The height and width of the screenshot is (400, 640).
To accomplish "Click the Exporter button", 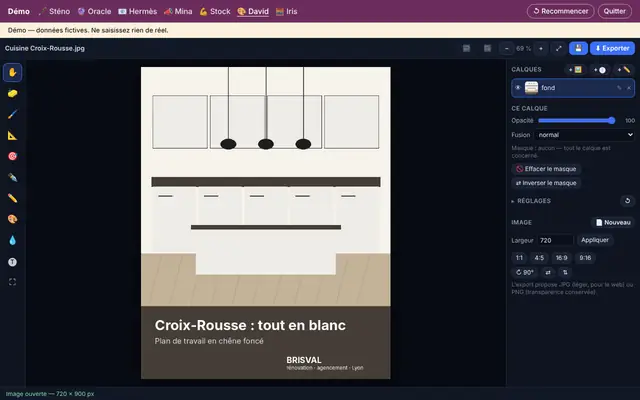I will point(612,48).
